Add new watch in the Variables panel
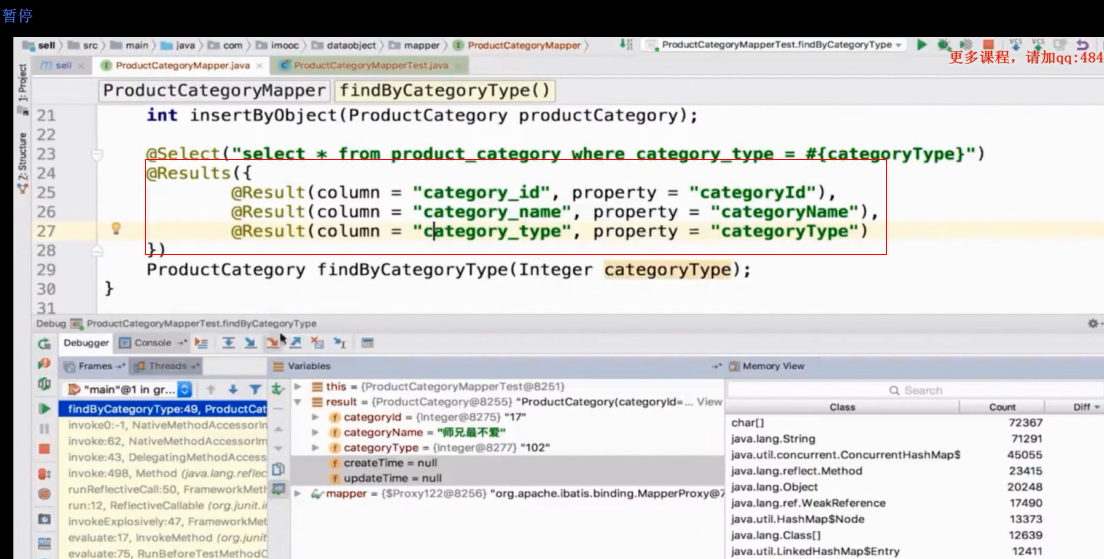 pos(278,389)
